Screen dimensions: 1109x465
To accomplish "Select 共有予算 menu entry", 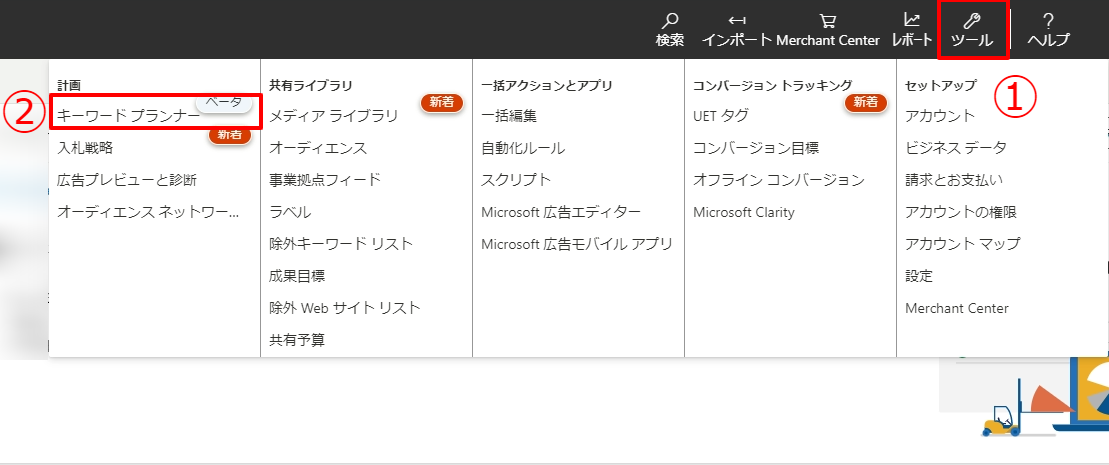I will coord(297,340).
